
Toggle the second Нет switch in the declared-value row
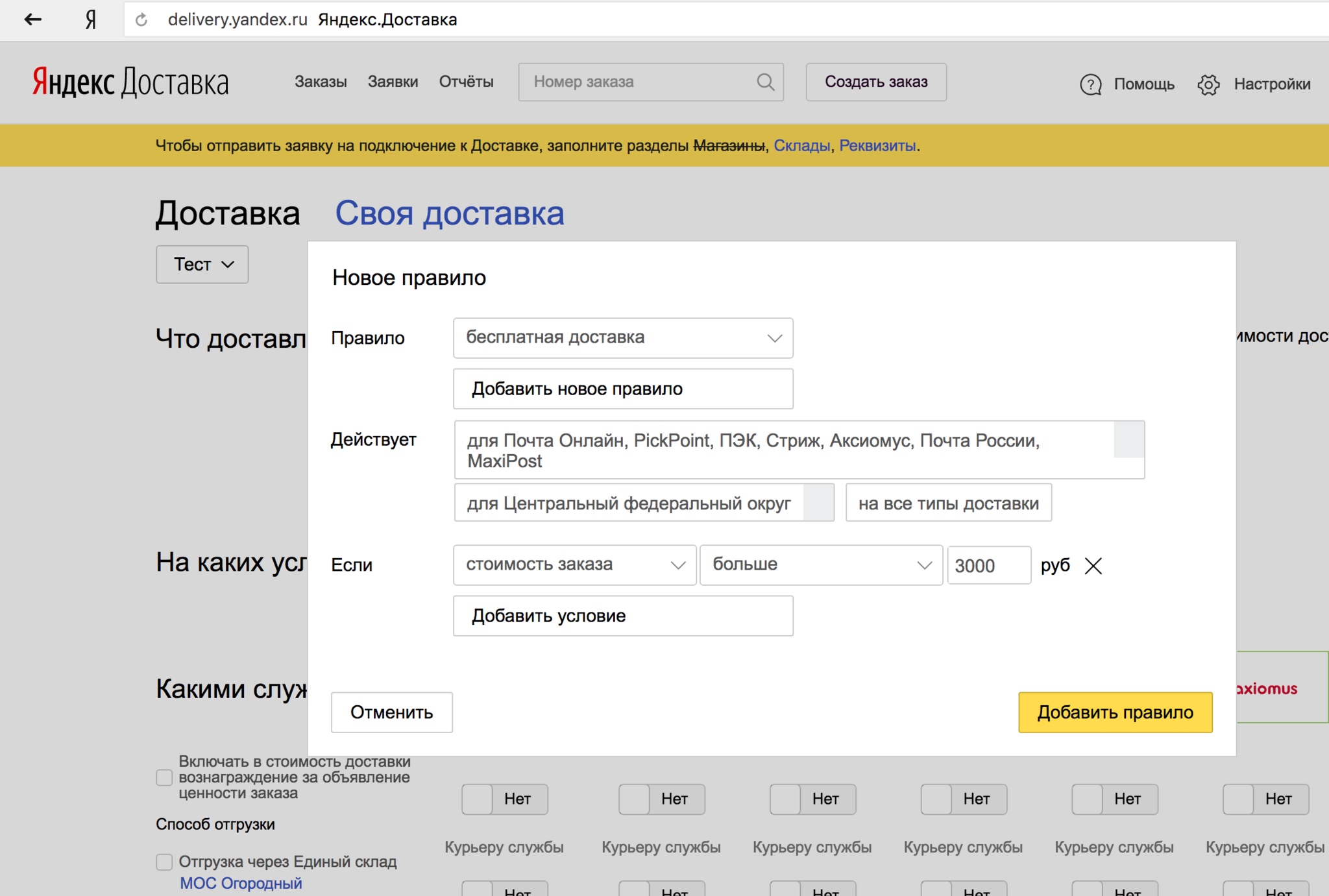click(x=662, y=799)
